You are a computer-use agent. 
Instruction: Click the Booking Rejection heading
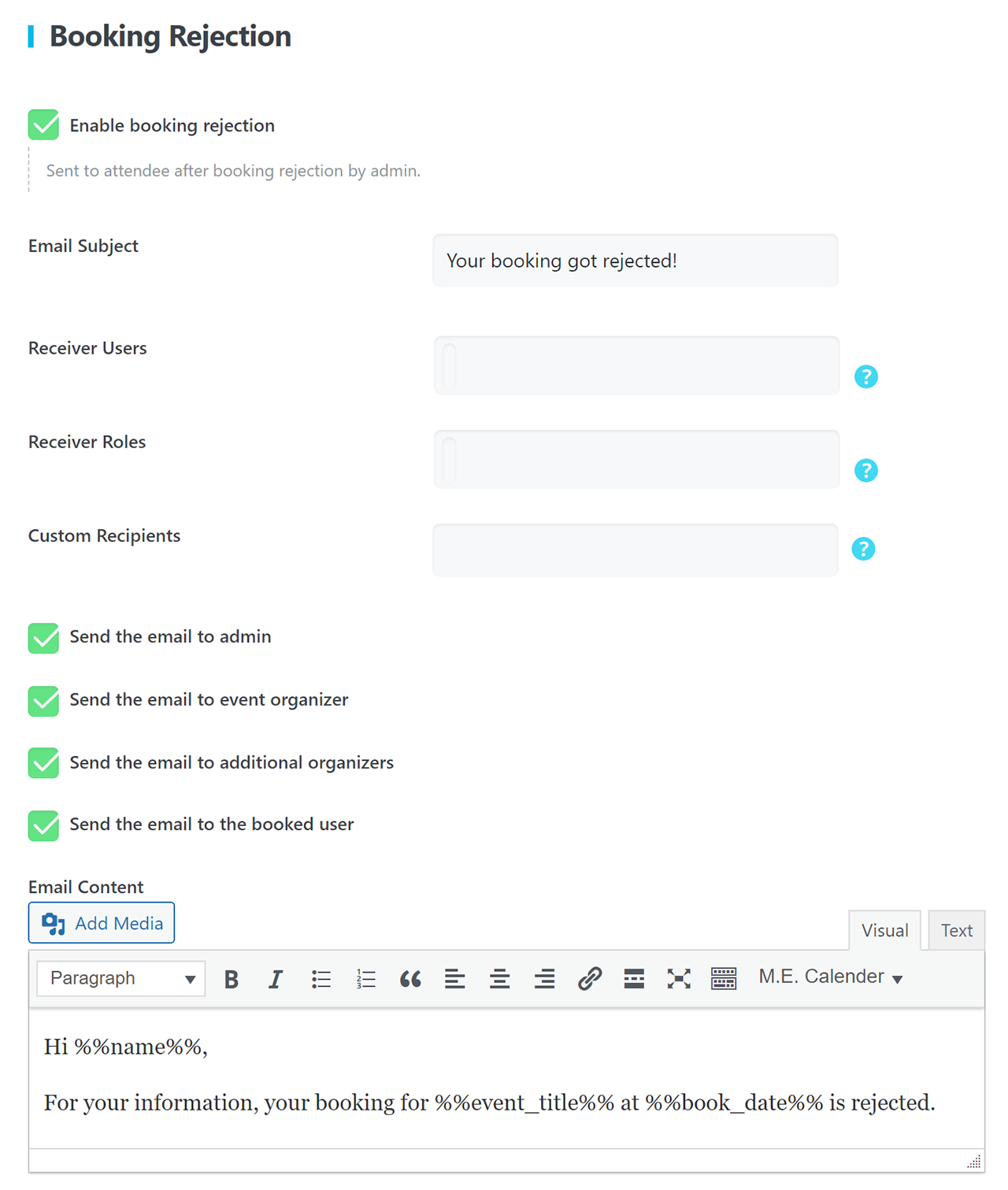pyautogui.click(x=170, y=36)
